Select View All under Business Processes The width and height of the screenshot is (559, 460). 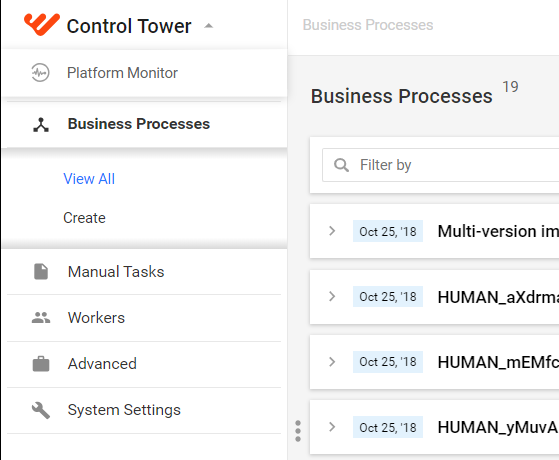coord(89,179)
